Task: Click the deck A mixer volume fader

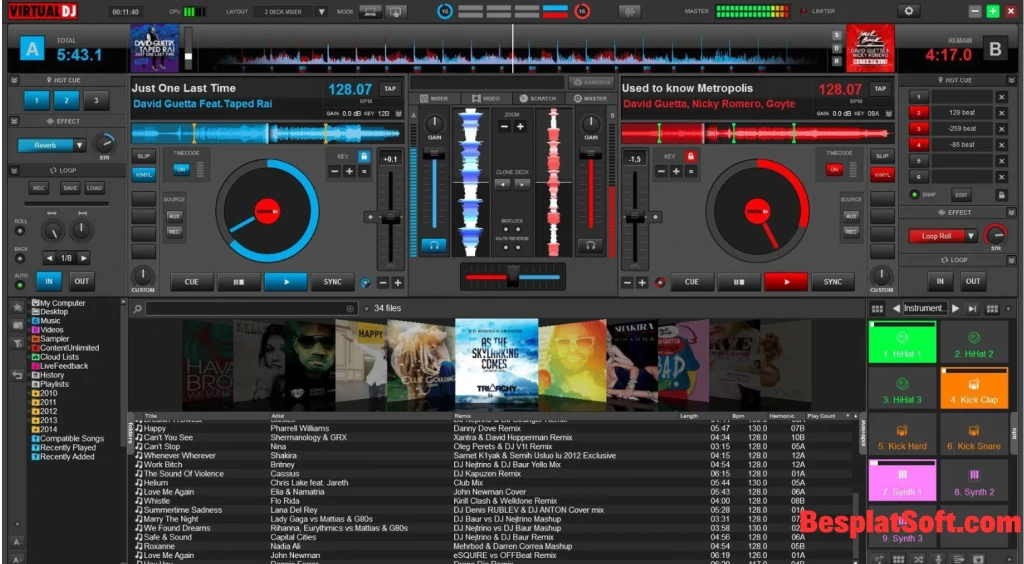Action: (434, 155)
